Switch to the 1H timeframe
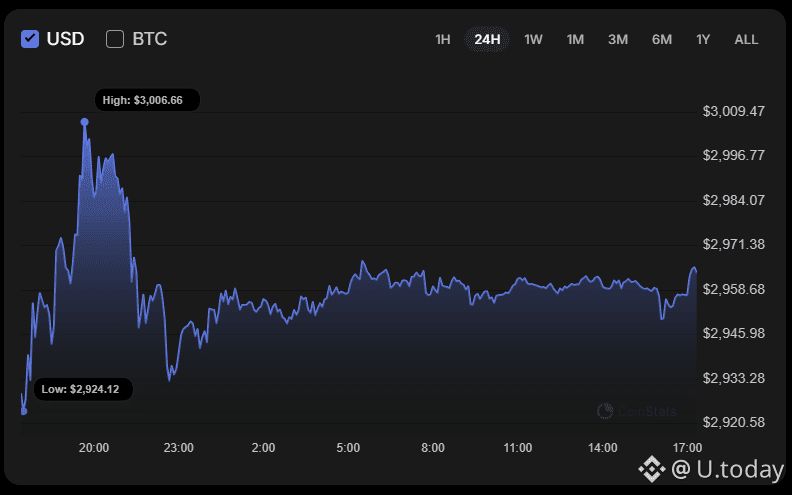Image resolution: width=792 pixels, height=495 pixels. [442, 39]
